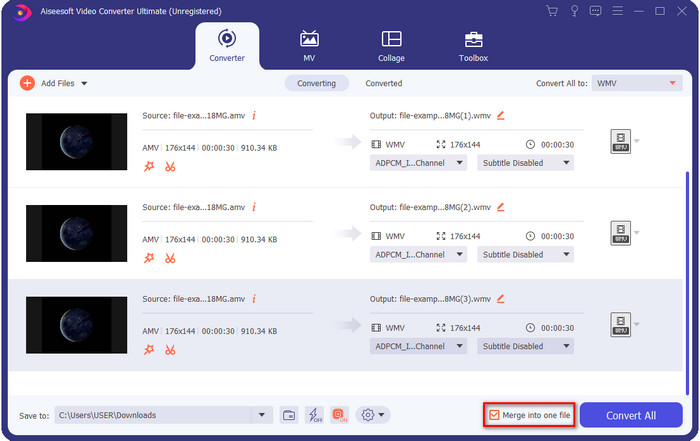700x441 pixels.
Task: Expand the Convert All to WMV dropdown
Action: (637, 84)
